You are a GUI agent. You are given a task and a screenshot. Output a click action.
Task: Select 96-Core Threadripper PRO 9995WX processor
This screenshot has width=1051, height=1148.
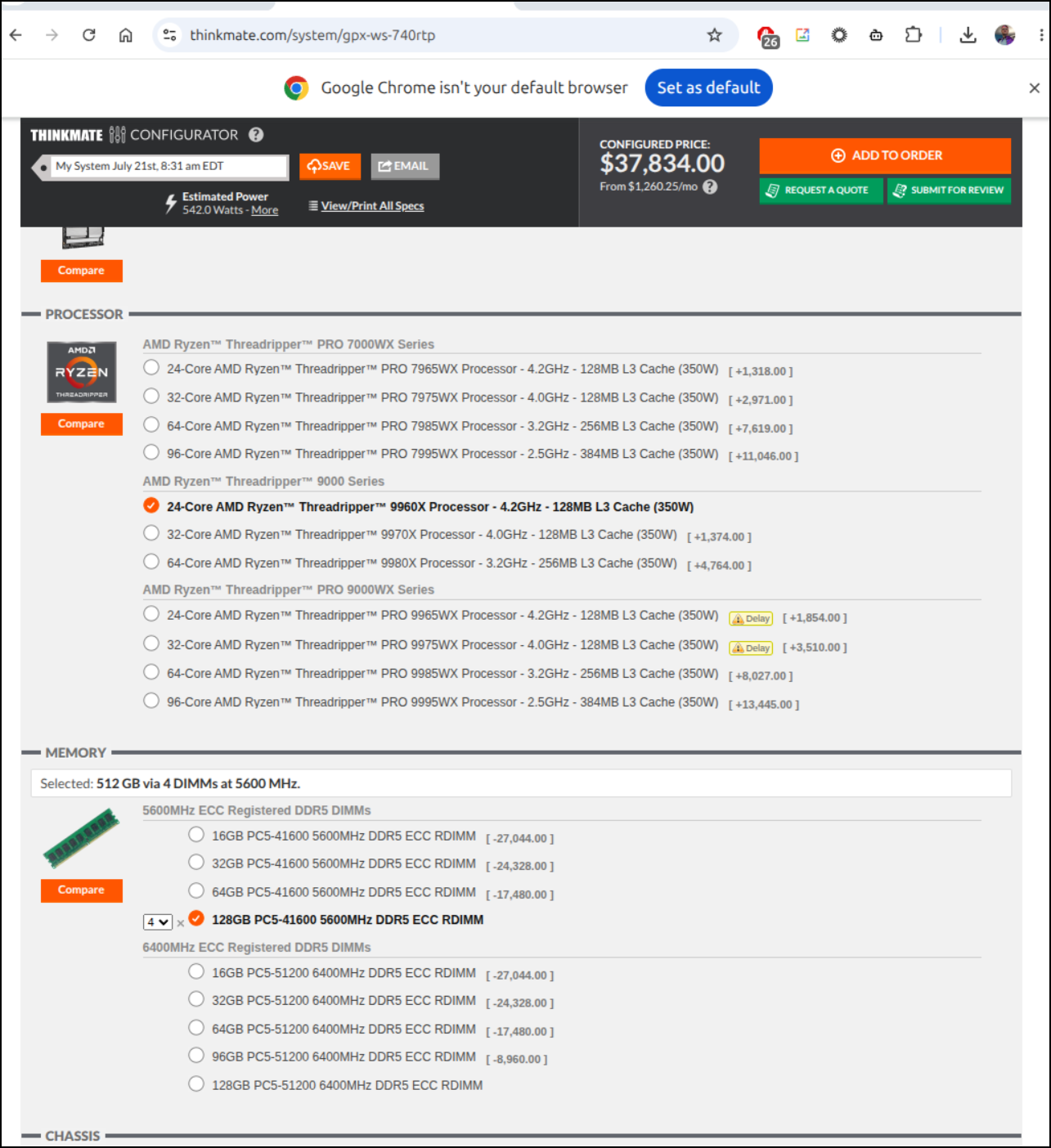click(151, 702)
